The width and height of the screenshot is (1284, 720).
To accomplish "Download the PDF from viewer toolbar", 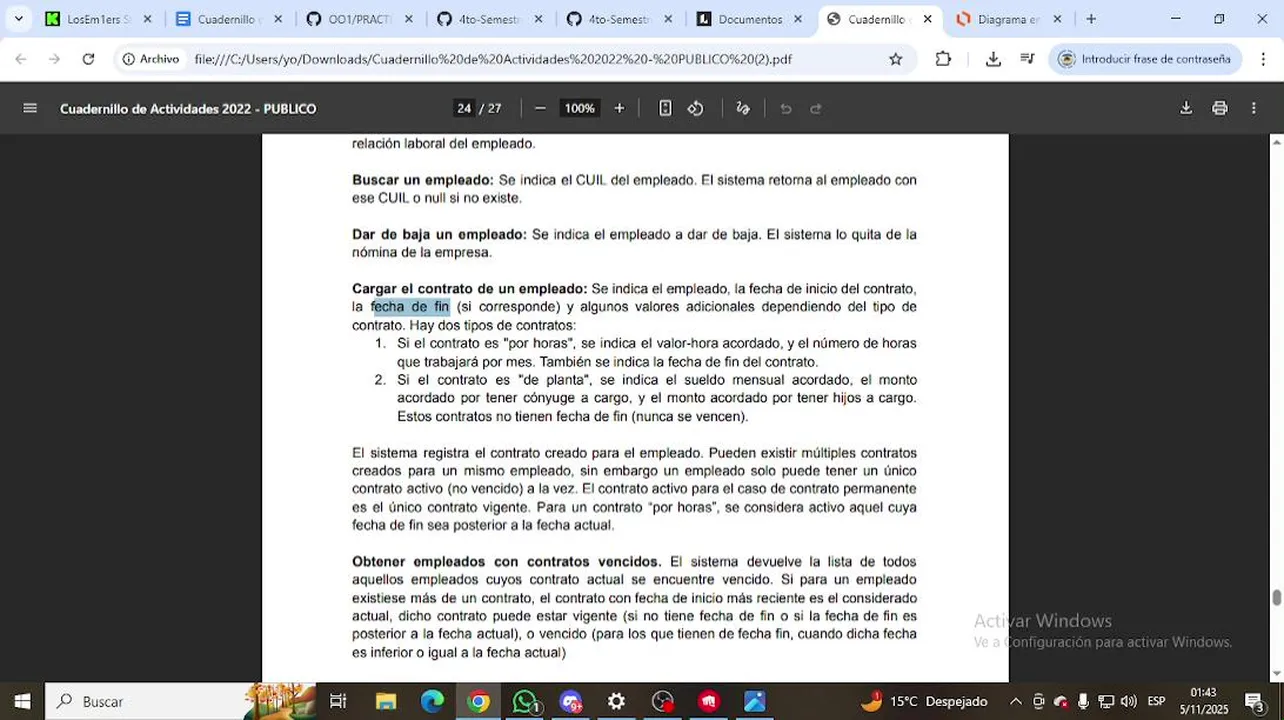I will [x=1186, y=108].
